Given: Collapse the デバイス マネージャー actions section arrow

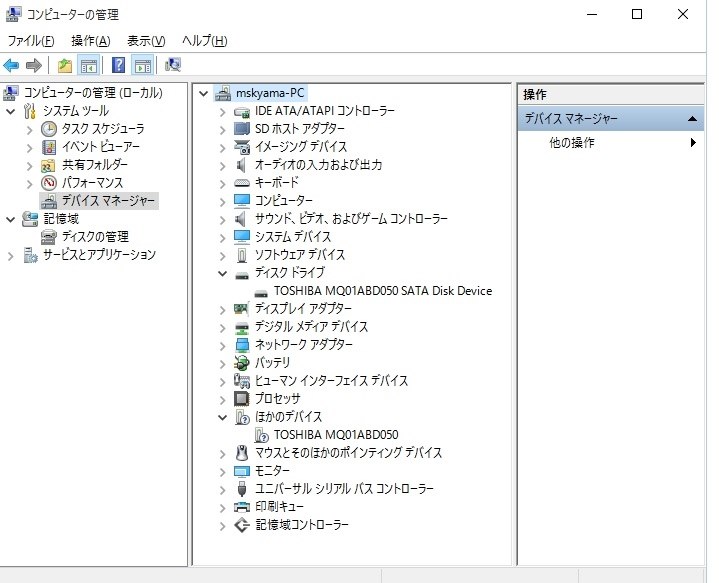Looking at the screenshot, I should (692, 119).
